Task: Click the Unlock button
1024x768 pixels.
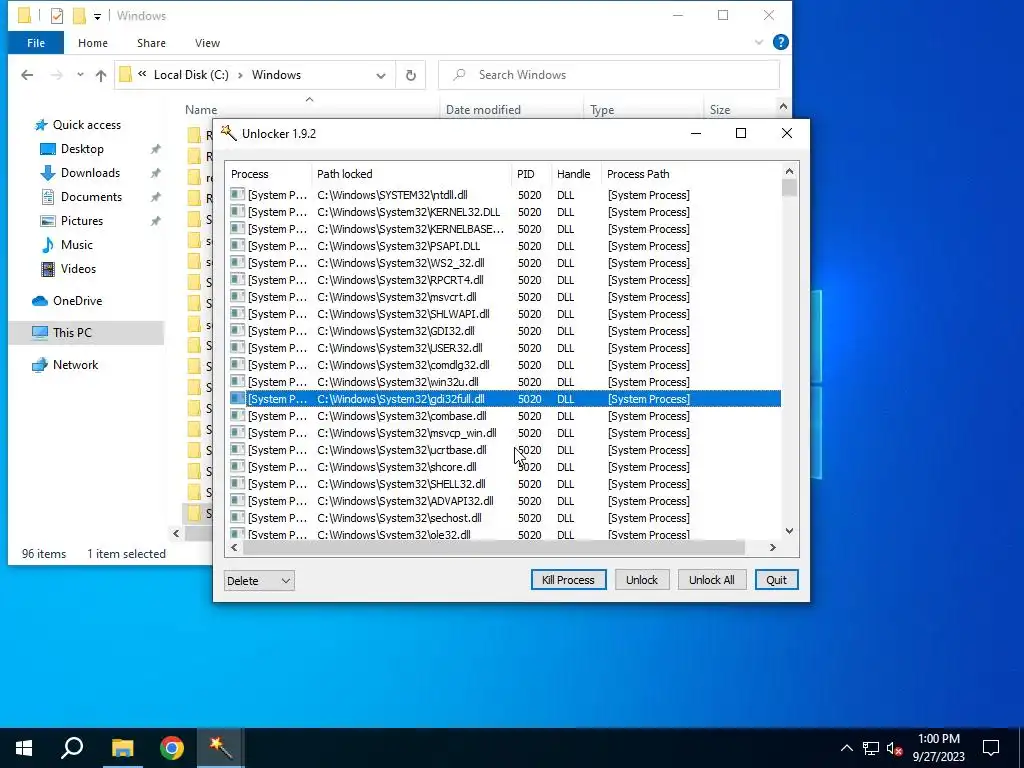Action: pyautogui.click(x=641, y=580)
